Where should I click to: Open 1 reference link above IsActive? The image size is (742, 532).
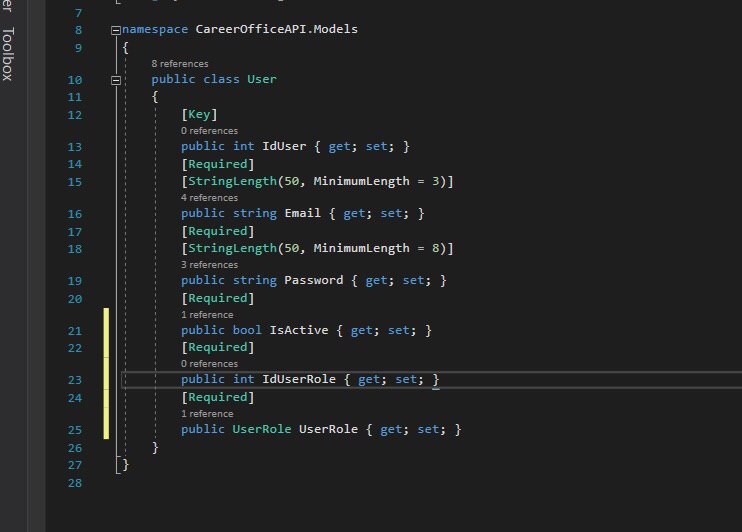(x=207, y=315)
